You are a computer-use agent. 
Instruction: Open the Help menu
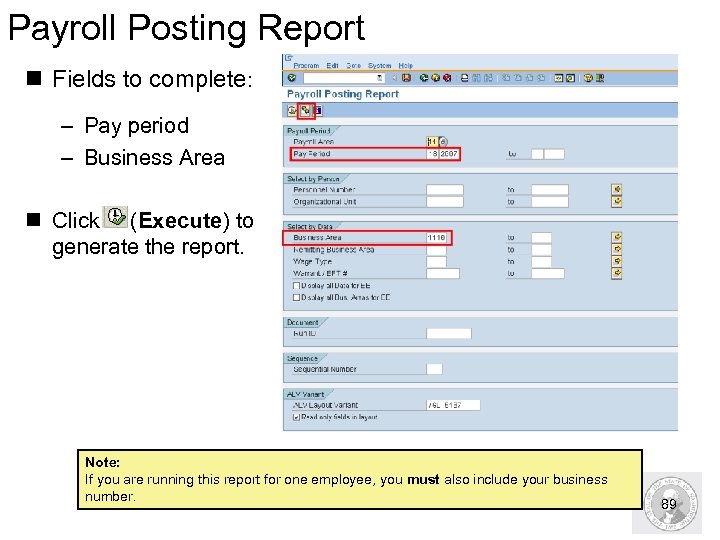[405, 66]
